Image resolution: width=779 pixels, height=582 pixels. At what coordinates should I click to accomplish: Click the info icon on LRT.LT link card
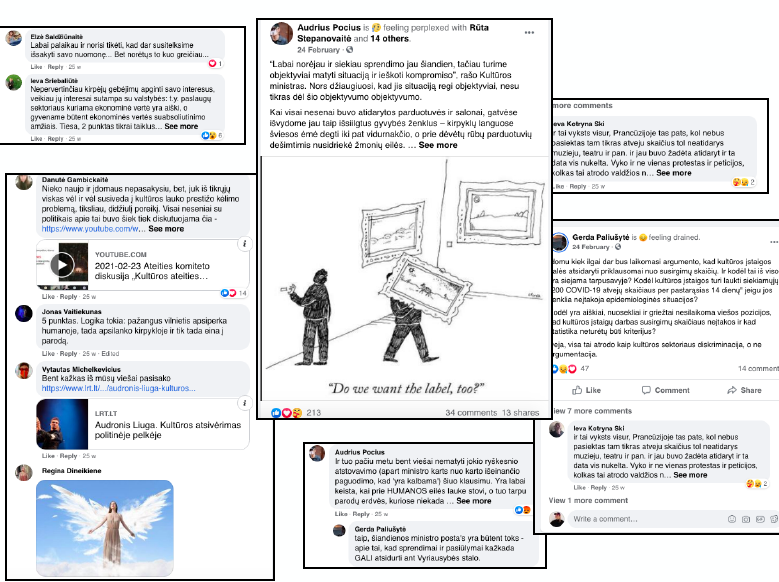(x=244, y=403)
